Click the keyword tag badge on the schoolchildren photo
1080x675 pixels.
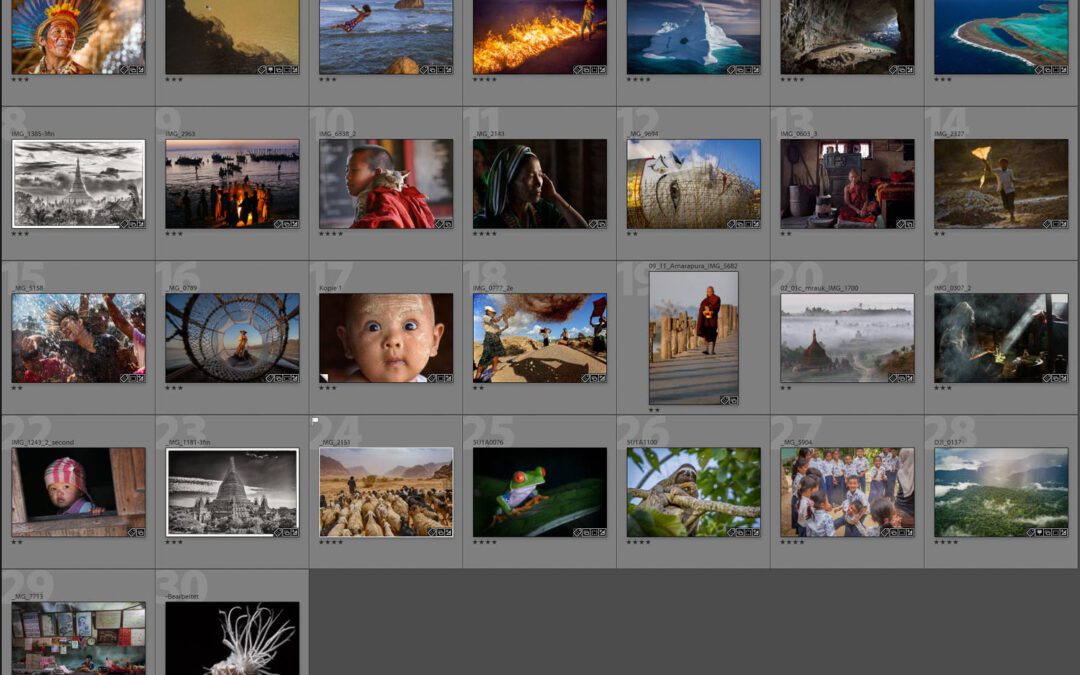pyautogui.click(x=884, y=532)
